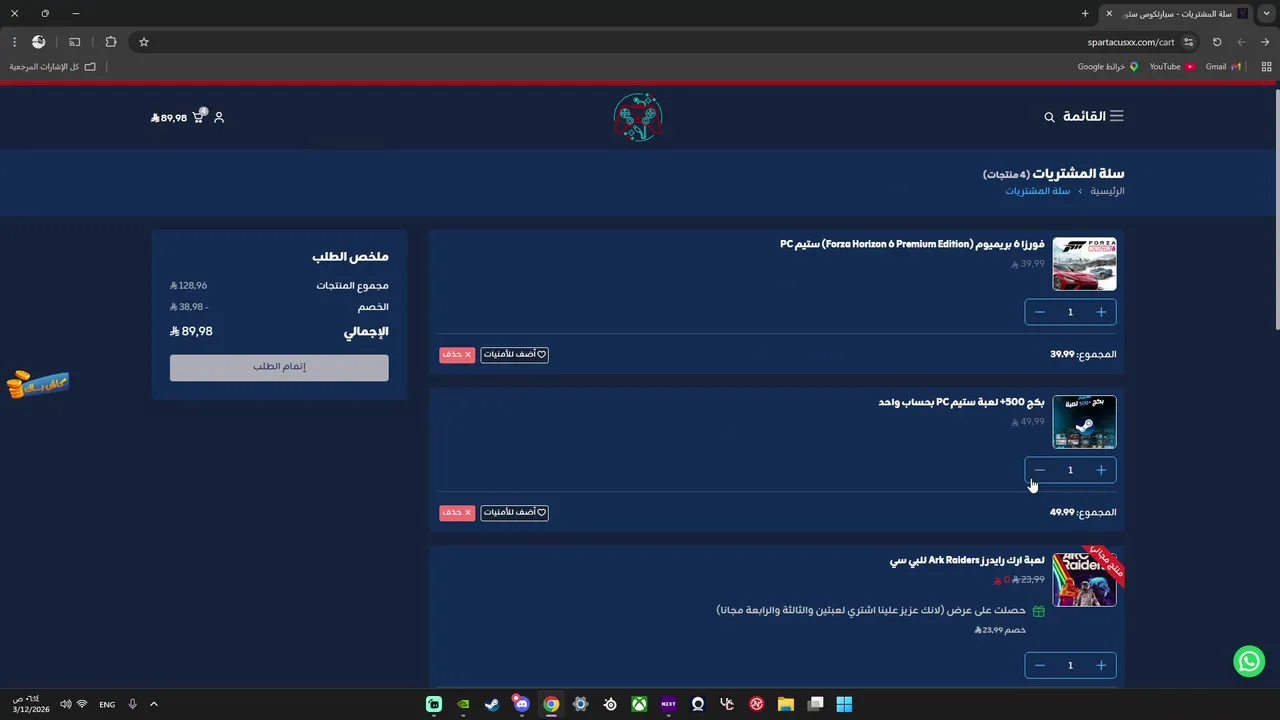Viewport: 1280px width, 720px height.
Task: Go to الرئيسية breadcrumb link
Action: pyautogui.click(x=1107, y=191)
